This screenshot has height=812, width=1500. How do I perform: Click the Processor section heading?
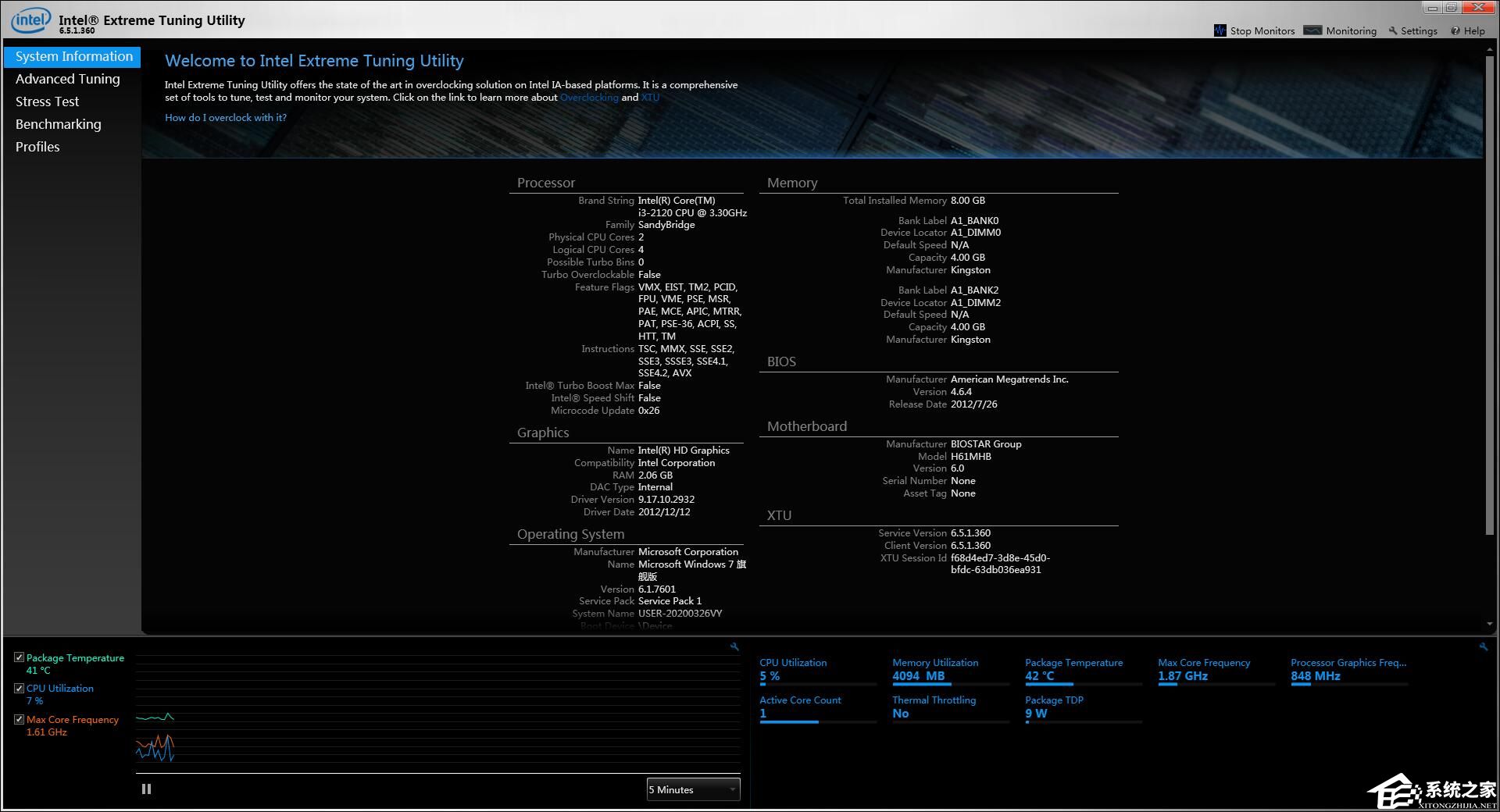pos(545,183)
